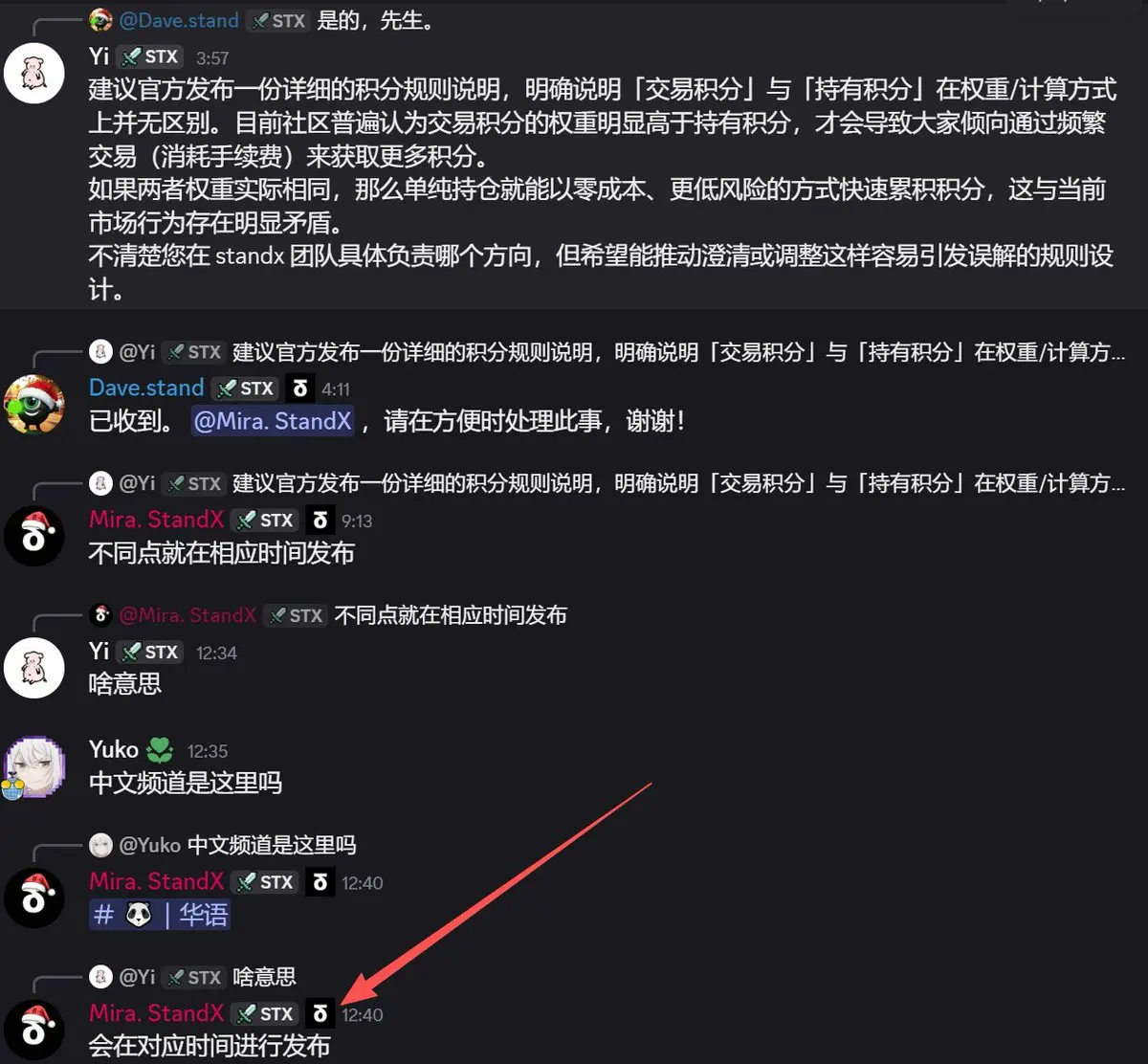1148x1064 pixels.
Task: Open Yi's pig avatar on the long message
Action: 34,73
